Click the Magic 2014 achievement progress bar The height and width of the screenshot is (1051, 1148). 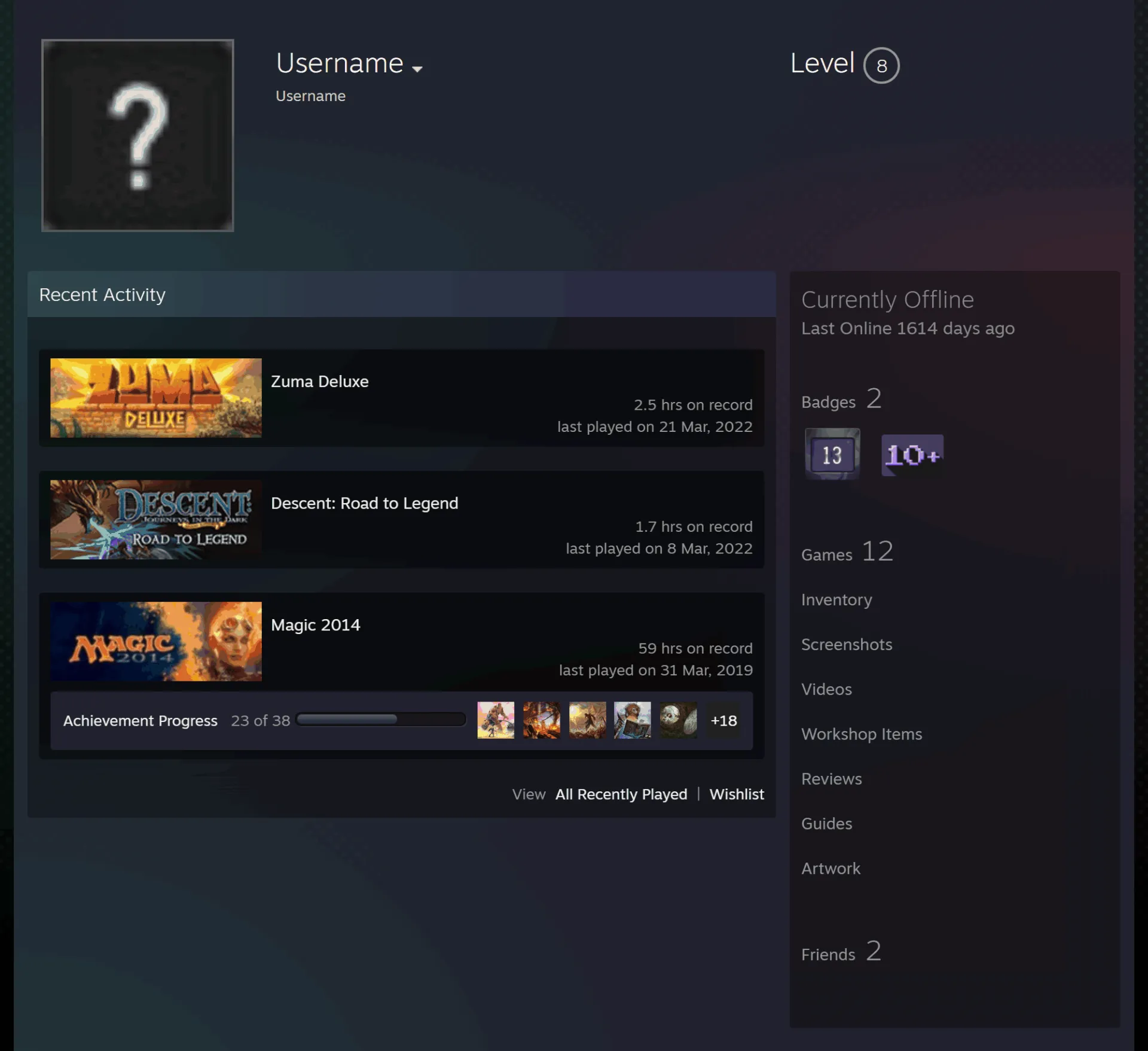[381, 719]
